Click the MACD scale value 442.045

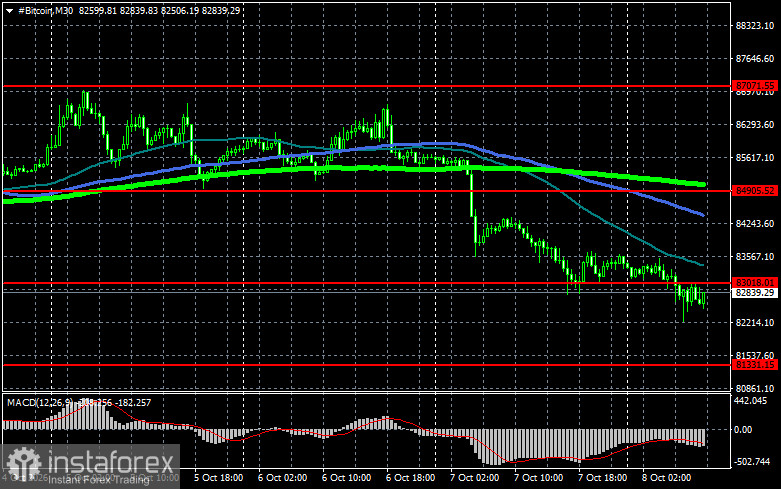coord(751,400)
